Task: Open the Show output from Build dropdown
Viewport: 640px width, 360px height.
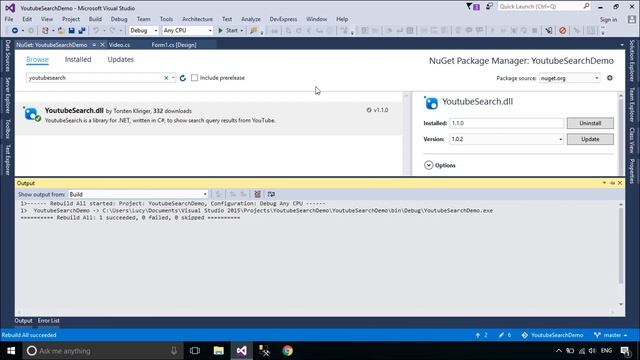Action: coord(138,194)
